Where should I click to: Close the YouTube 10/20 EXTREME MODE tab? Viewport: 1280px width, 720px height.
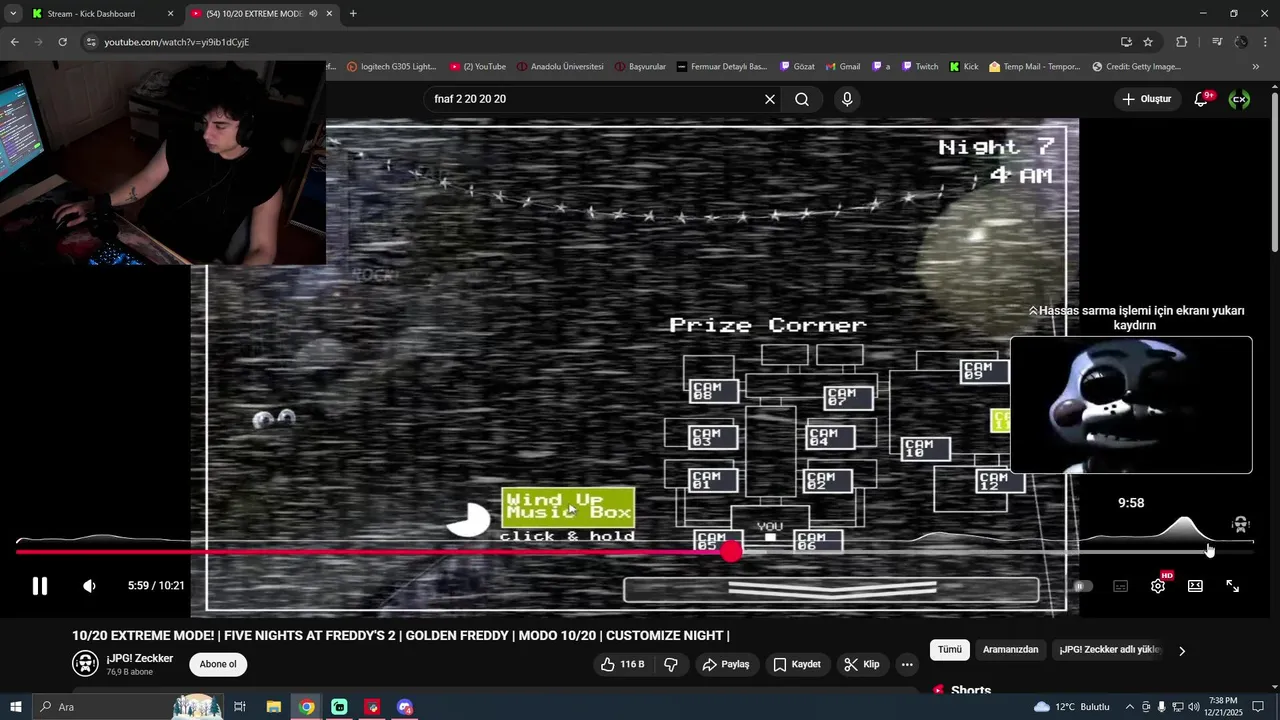pos(329,14)
